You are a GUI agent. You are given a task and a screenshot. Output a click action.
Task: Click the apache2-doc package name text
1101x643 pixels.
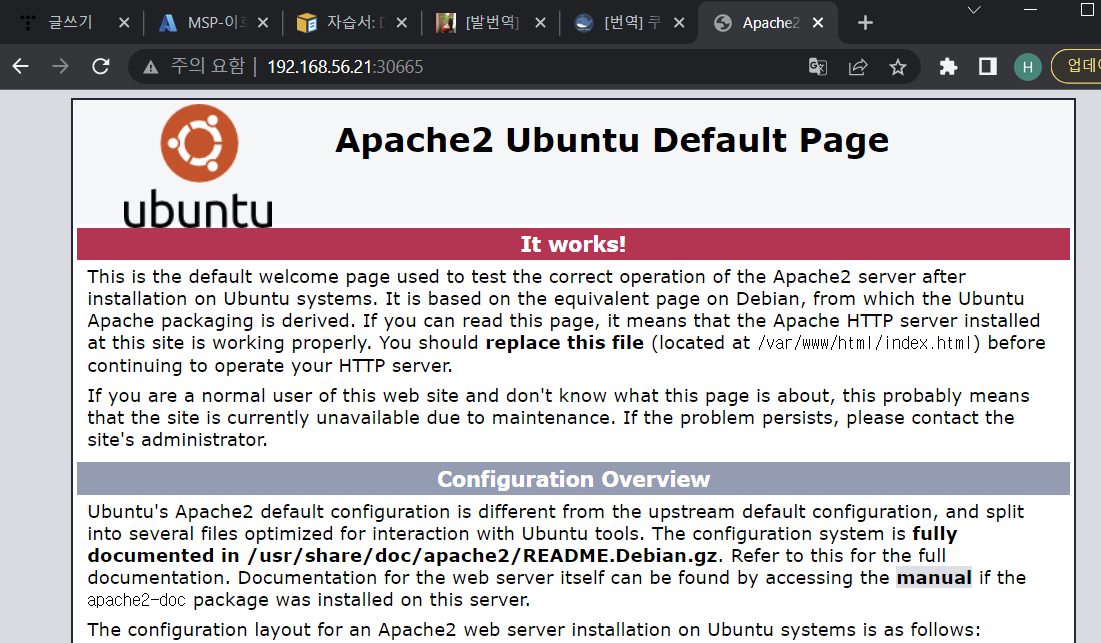(x=136, y=600)
